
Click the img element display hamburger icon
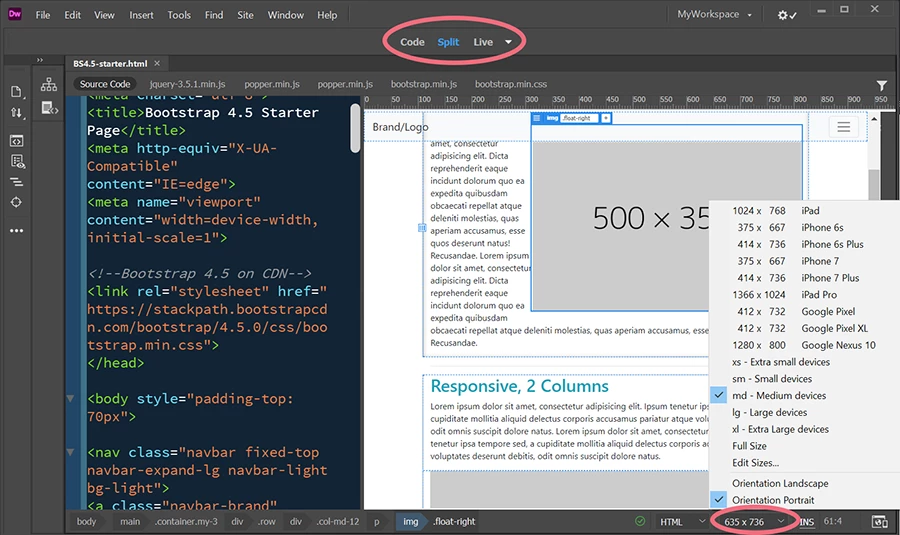coord(537,118)
